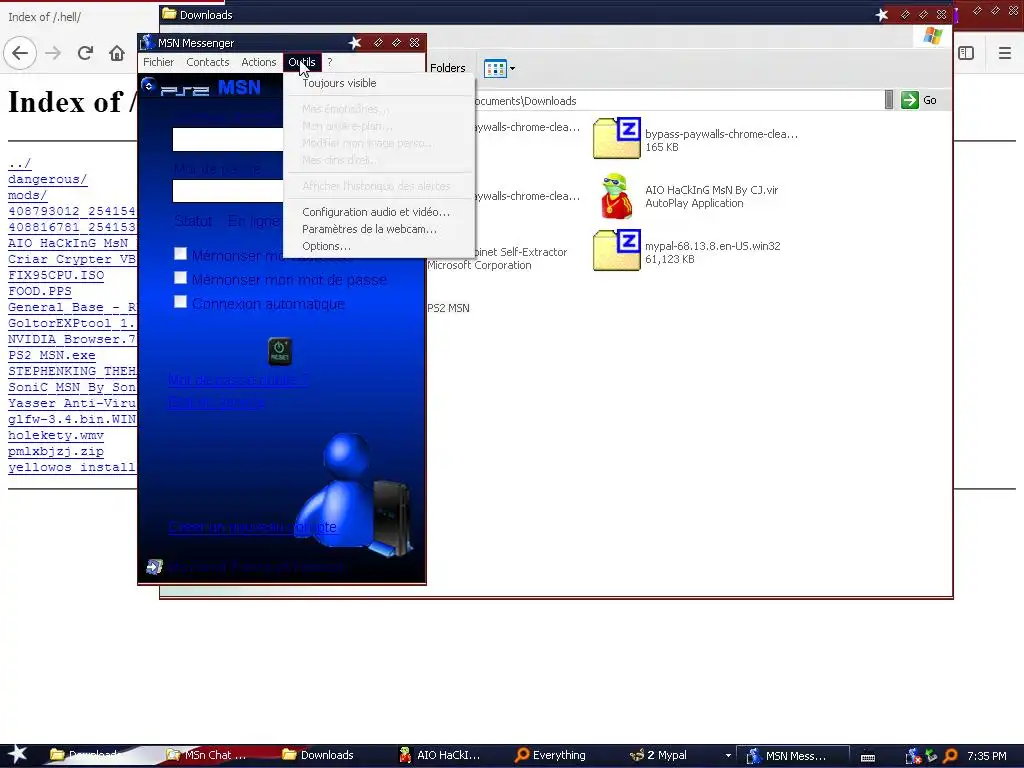Open the Outils menu in MSN Messenger
Viewport: 1024px width, 768px height.
[302, 62]
